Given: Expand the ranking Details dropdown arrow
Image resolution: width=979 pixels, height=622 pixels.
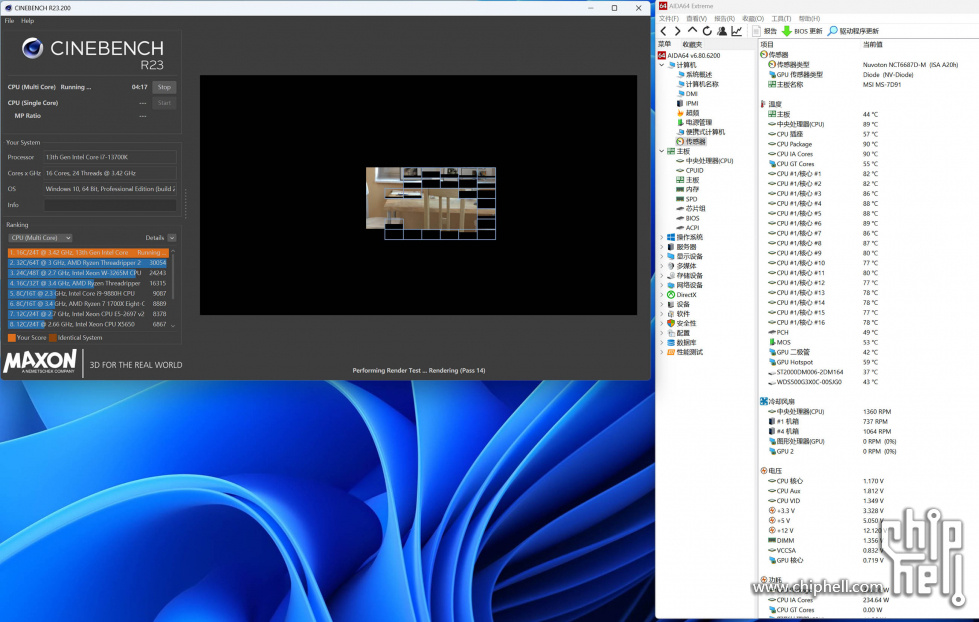Looking at the screenshot, I should (172, 237).
